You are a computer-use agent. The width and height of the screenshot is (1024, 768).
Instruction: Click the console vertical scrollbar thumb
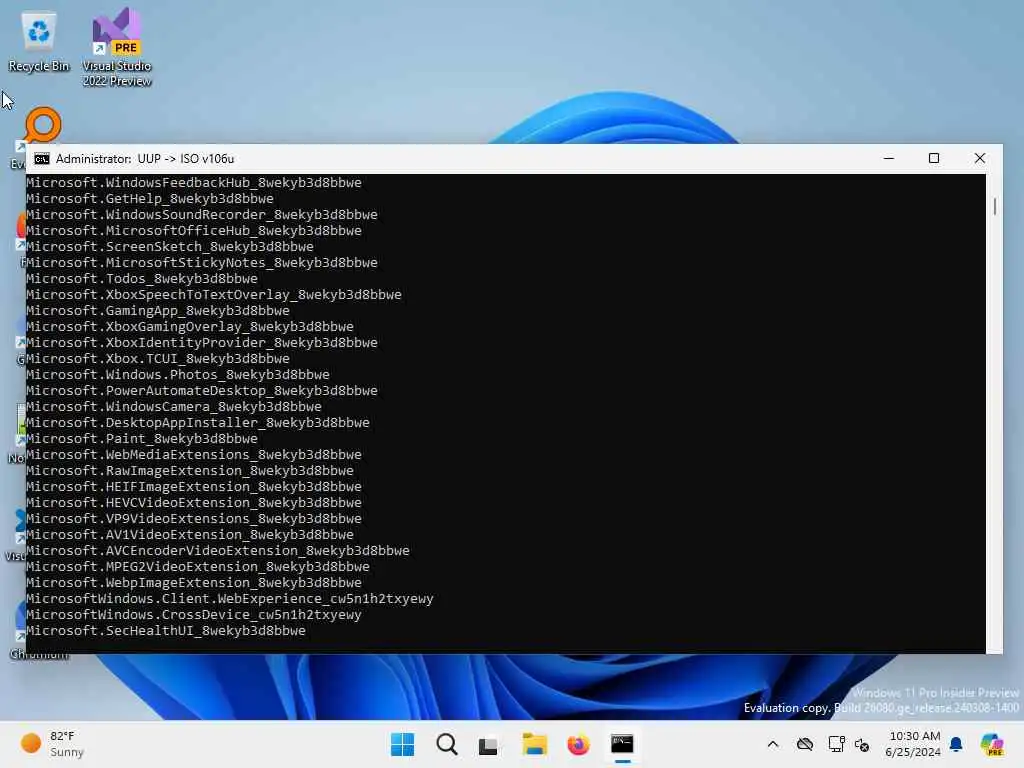point(995,206)
